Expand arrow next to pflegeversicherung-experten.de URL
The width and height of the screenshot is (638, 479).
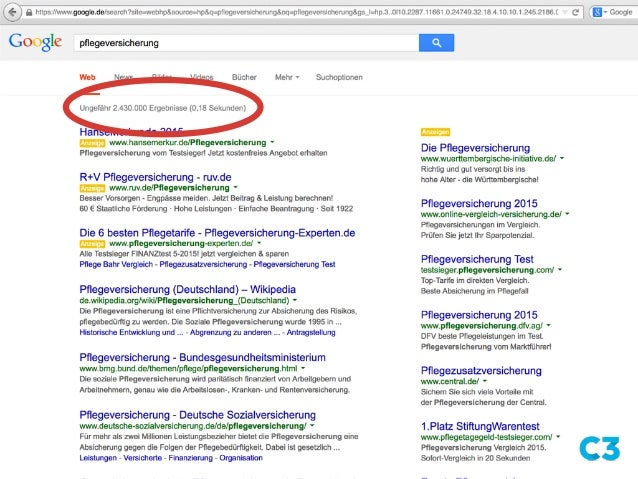click(259, 243)
